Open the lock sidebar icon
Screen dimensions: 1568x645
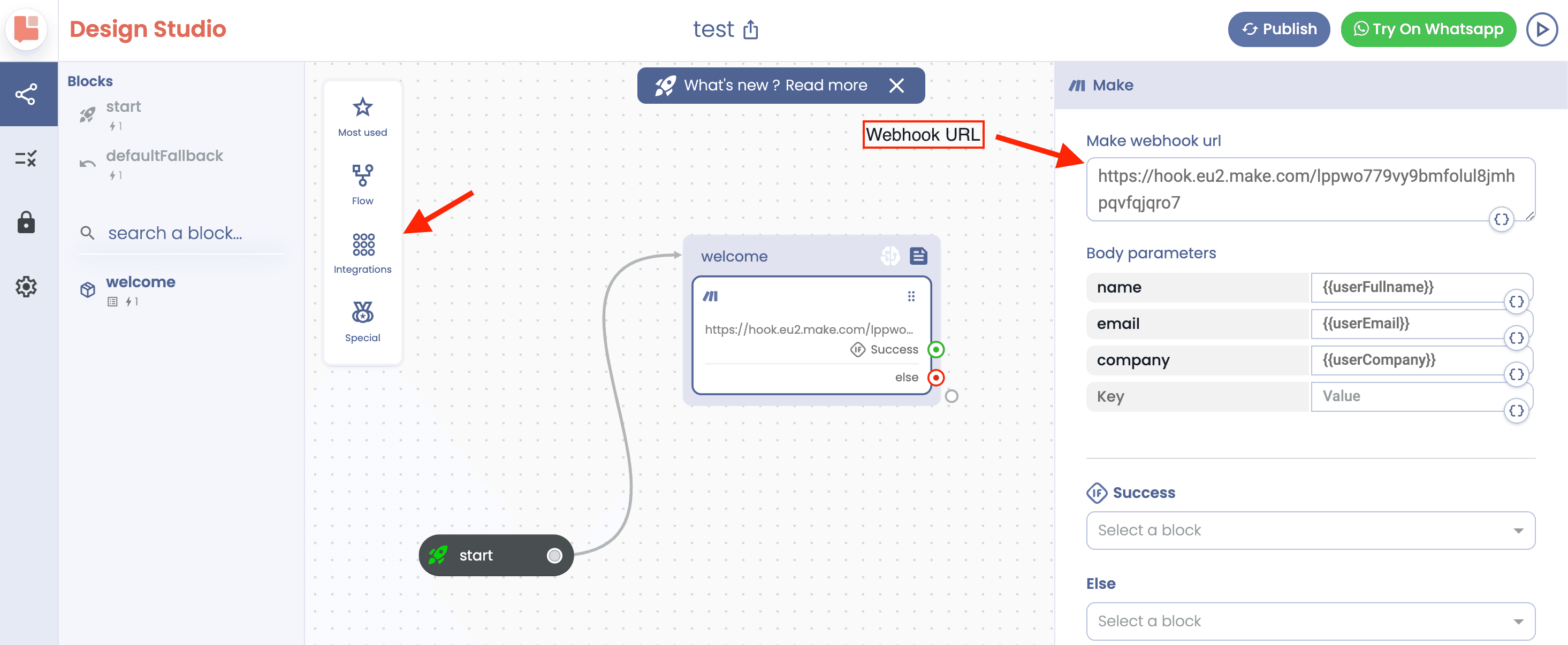point(26,222)
